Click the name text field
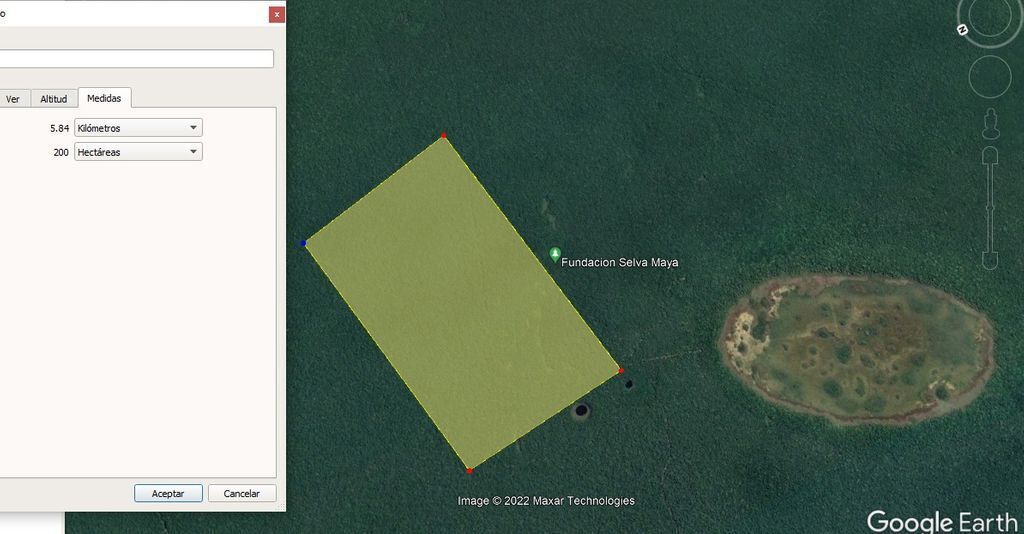 coord(136,59)
